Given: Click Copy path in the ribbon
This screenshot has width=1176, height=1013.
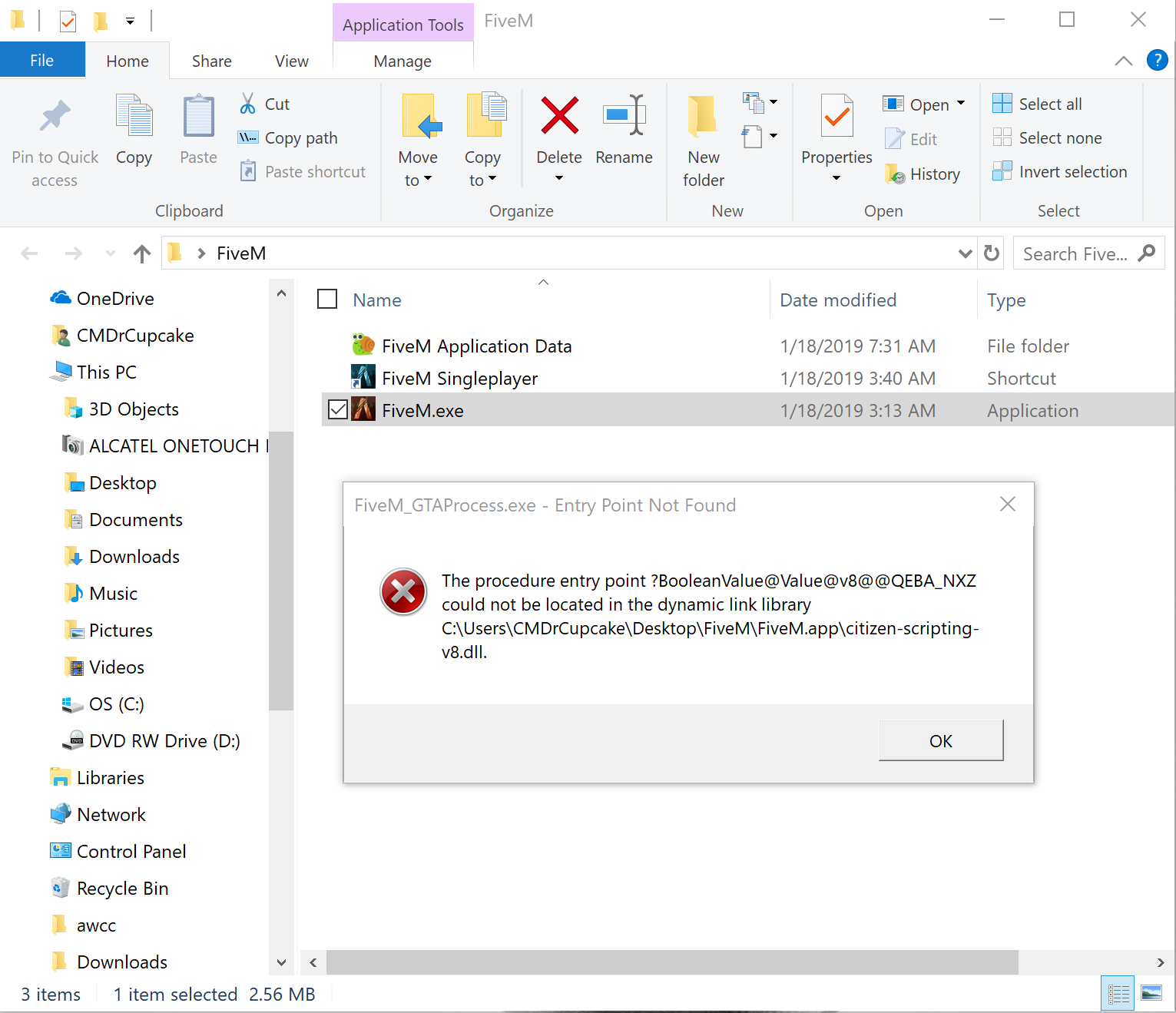Looking at the screenshot, I should [x=288, y=138].
